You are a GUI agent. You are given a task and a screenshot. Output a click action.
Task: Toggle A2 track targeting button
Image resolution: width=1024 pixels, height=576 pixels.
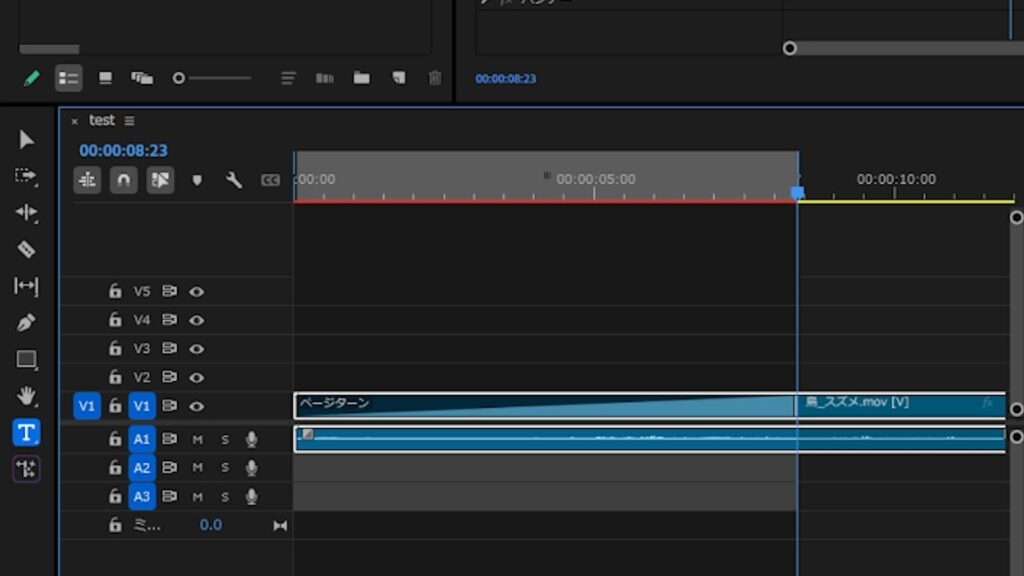[142, 468]
